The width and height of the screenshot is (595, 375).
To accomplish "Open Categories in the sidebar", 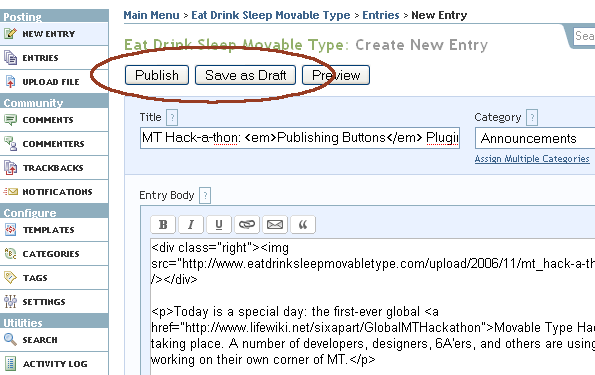I will pos(54,254).
